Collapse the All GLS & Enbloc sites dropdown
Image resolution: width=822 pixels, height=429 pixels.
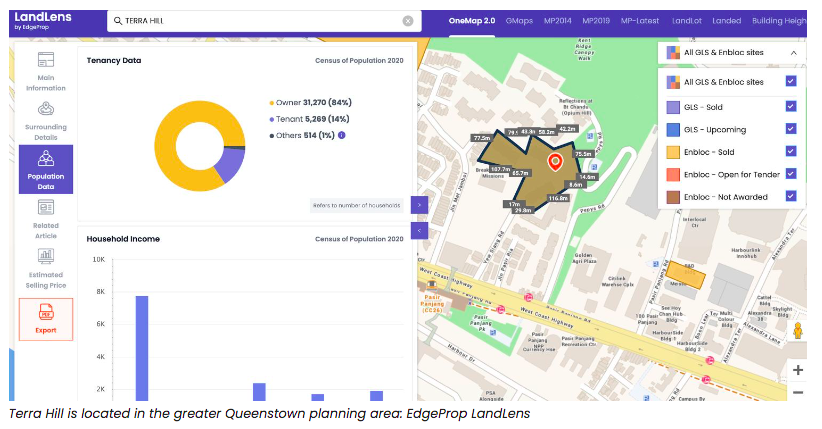click(794, 52)
